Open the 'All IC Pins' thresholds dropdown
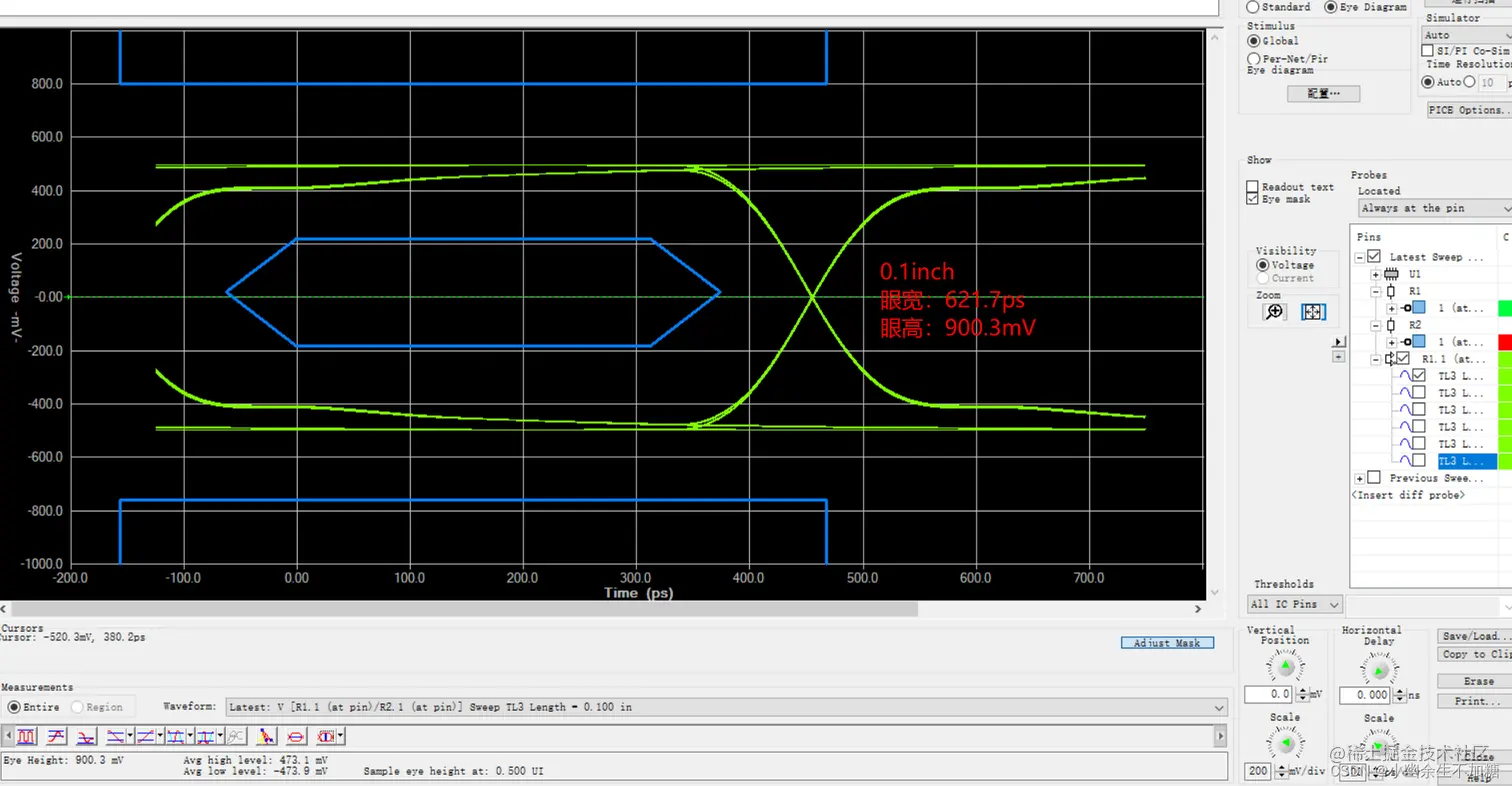The height and width of the screenshot is (786, 1512). coord(1295,604)
